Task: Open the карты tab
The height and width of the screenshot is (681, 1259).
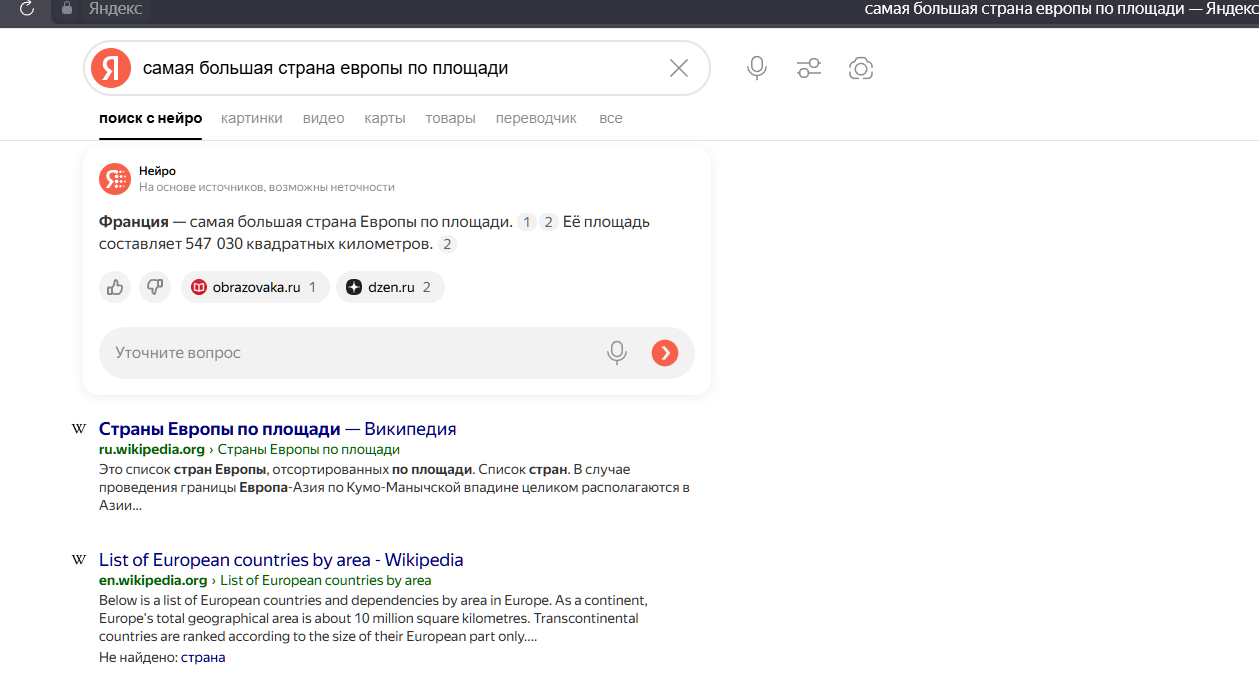Action: point(385,118)
